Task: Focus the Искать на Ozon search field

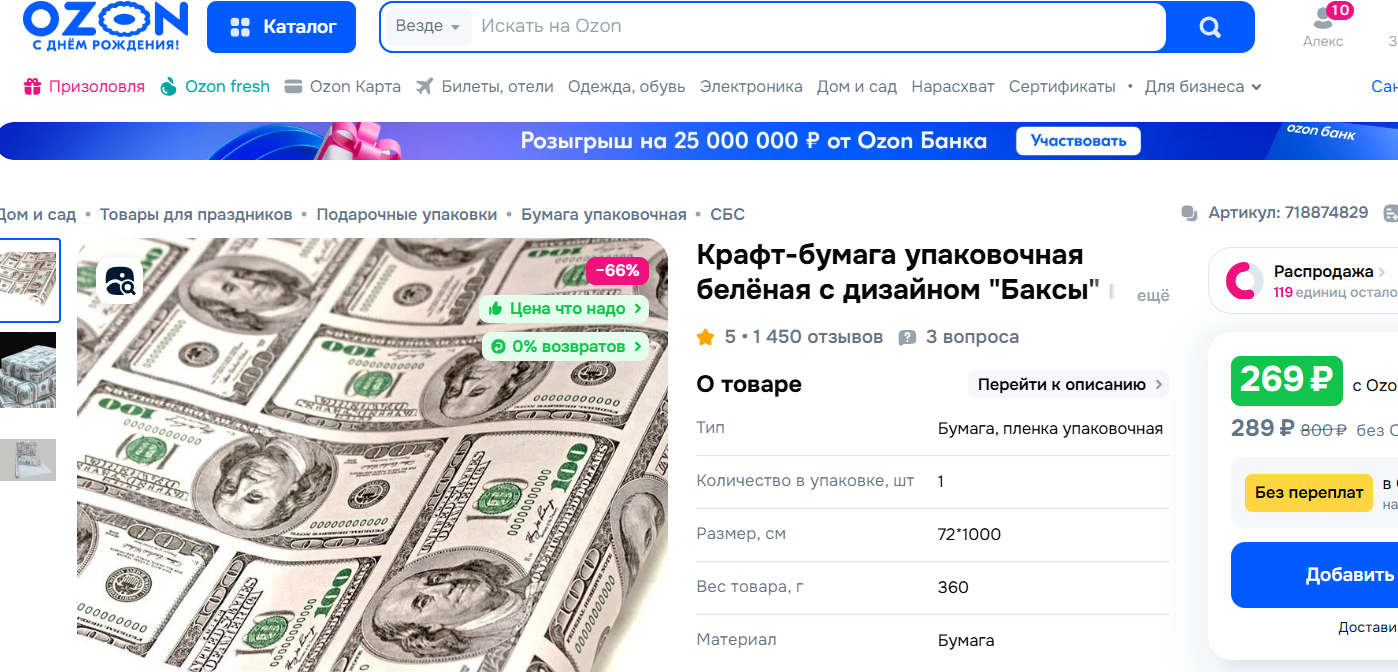Action: point(818,26)
